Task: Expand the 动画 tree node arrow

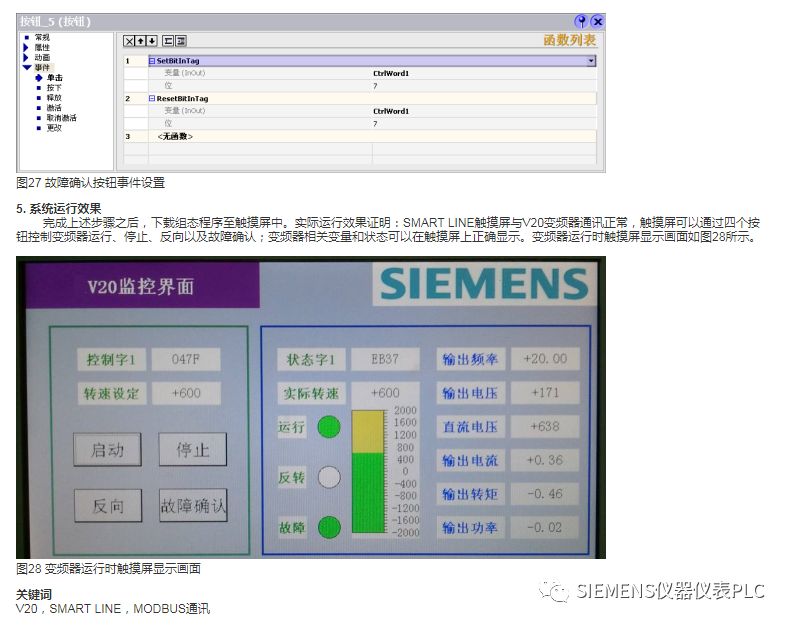Action: 26,57
